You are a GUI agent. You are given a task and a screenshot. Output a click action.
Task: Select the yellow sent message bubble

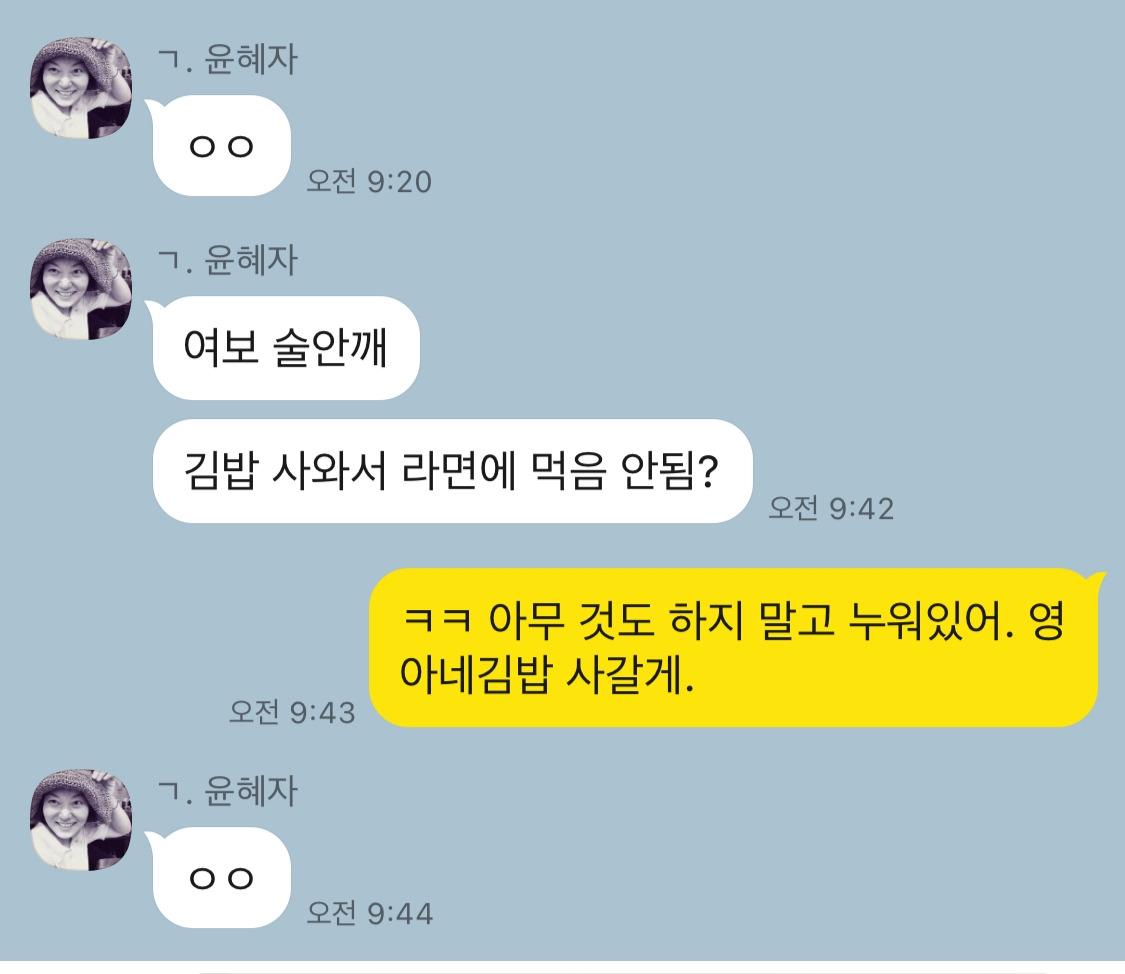(733, 648)
